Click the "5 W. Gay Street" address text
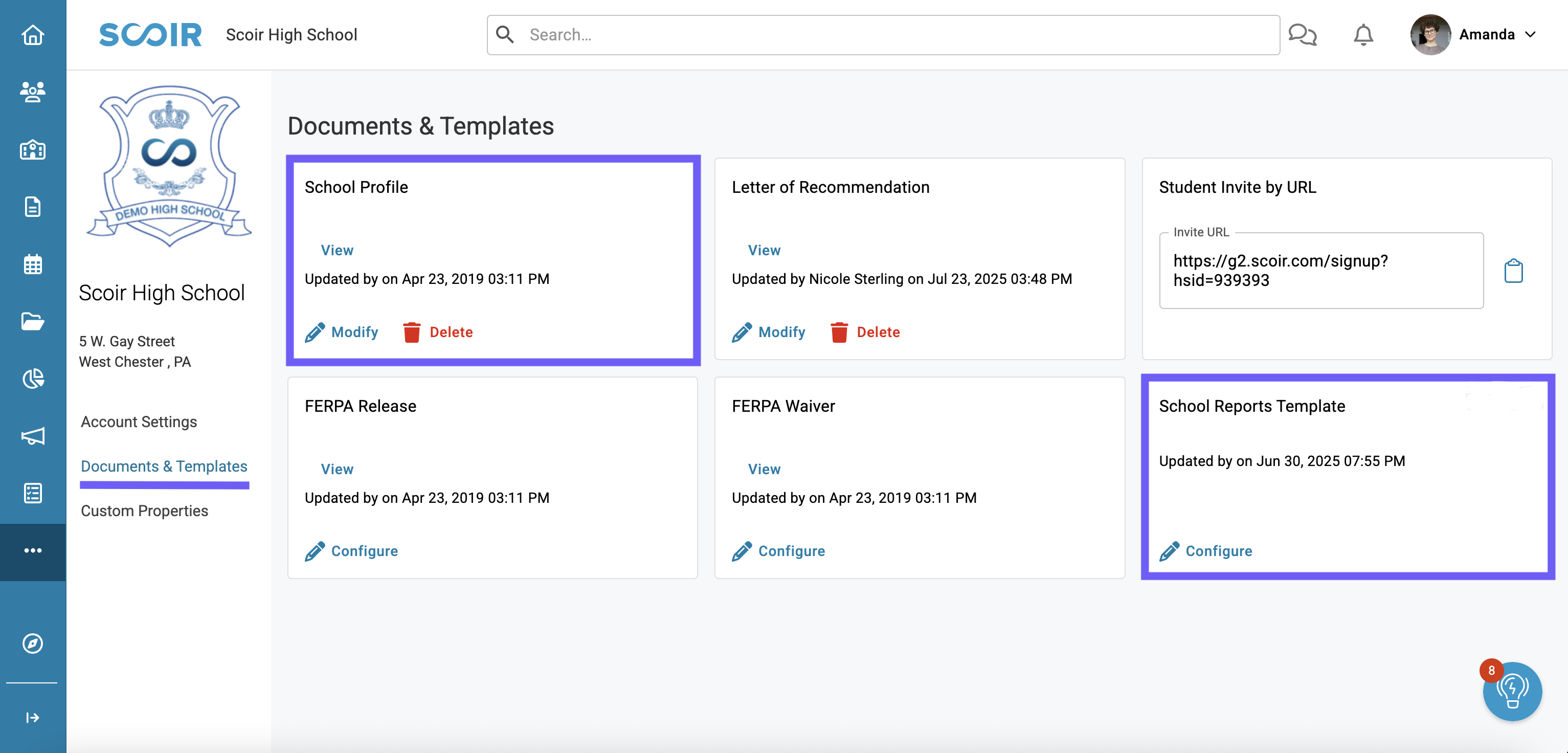Viewport: 1568px width, 753px height. pyautogui.click(x=127, y=341)
